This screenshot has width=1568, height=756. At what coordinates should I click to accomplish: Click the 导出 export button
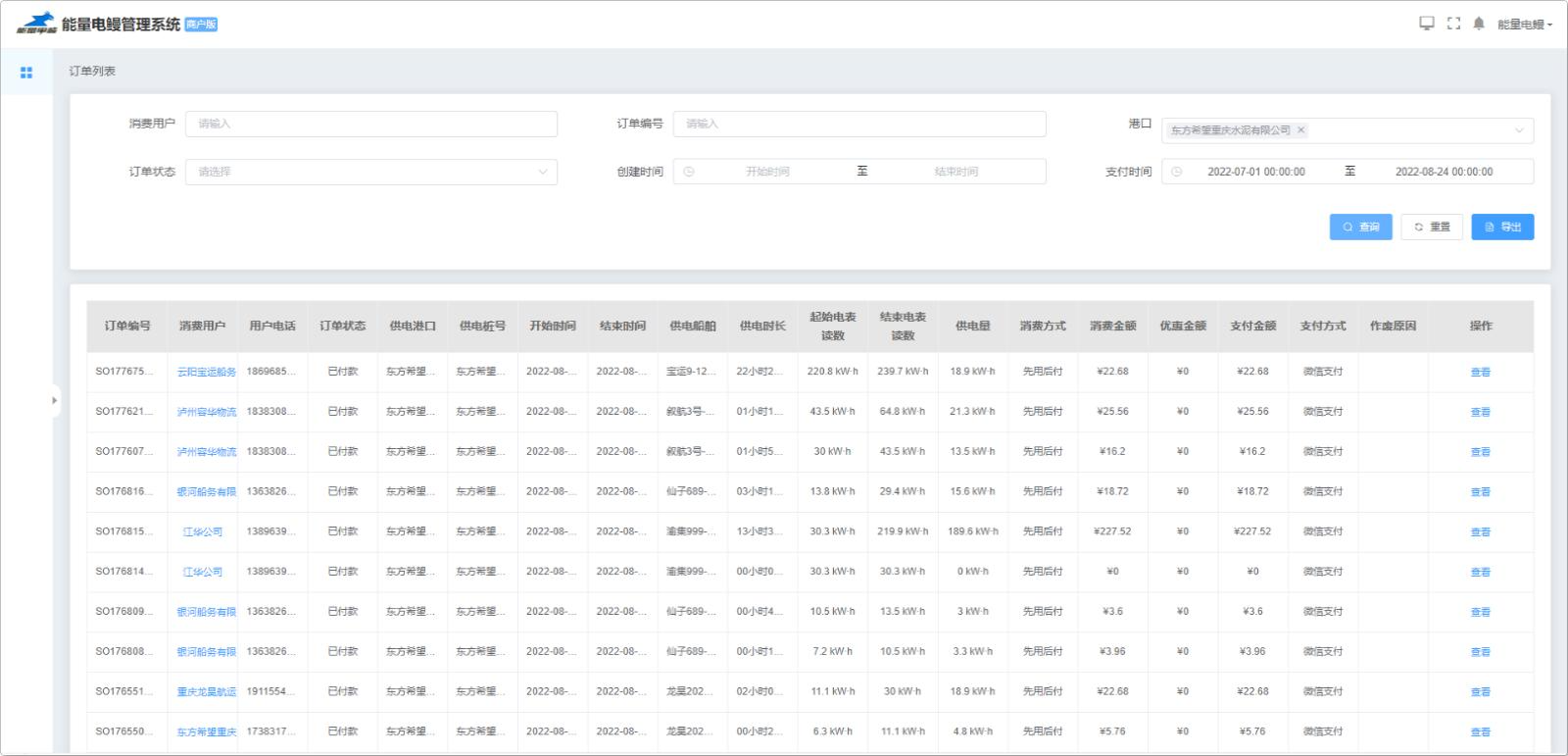1502,227
